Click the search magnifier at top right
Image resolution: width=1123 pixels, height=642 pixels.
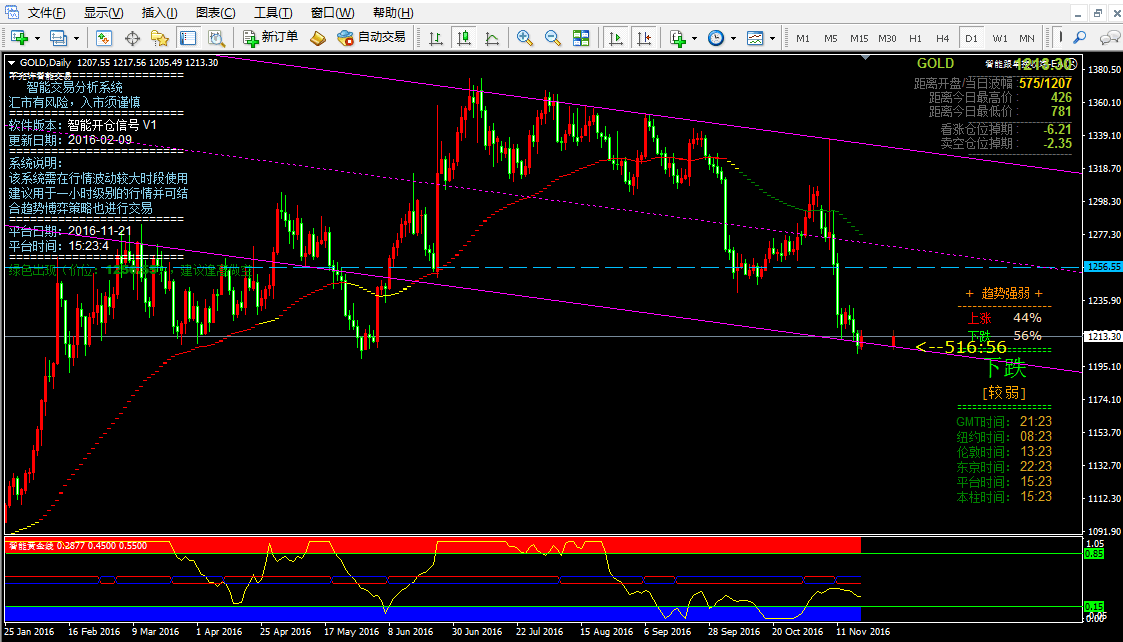click(1079, 38)
